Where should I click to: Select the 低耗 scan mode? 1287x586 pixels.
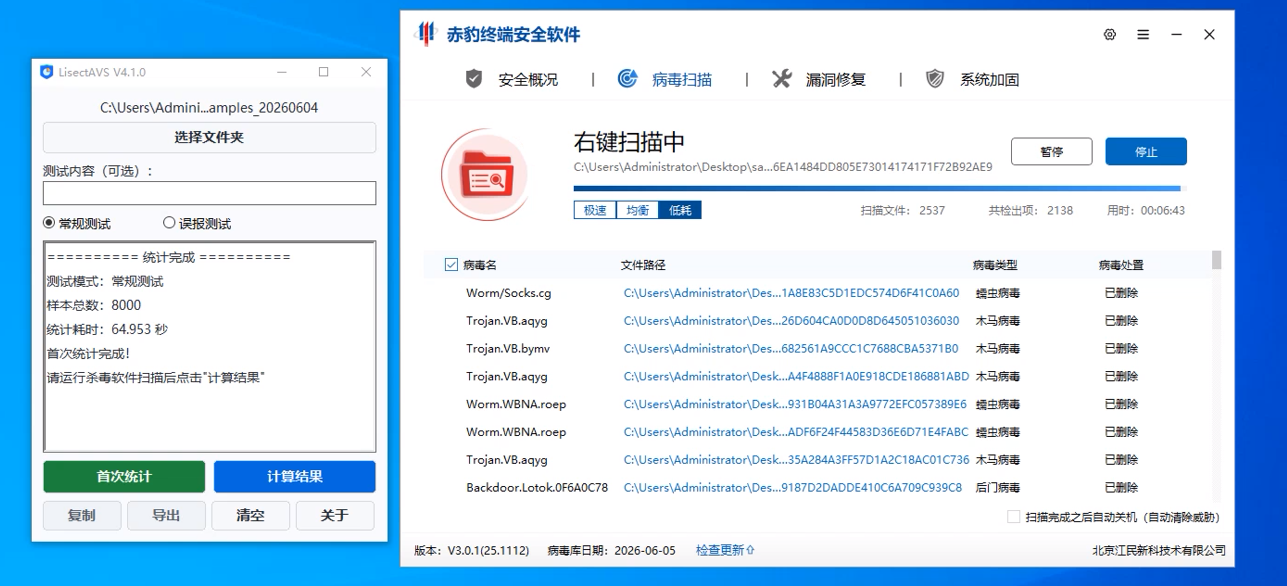click(x=680, y=210)
